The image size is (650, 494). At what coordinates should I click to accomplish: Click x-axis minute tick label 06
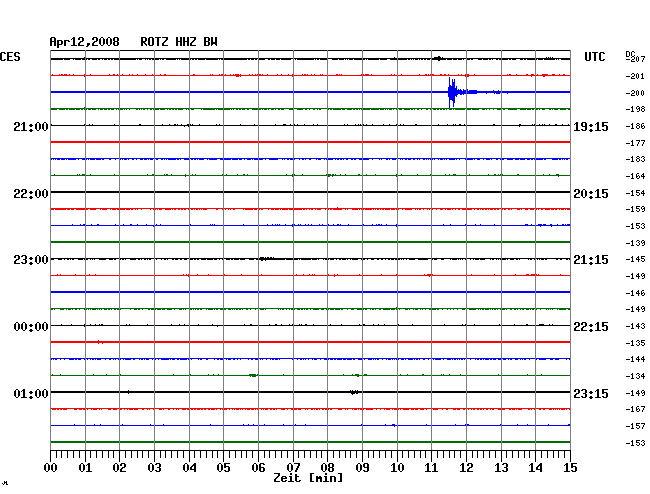coord(258,468)
